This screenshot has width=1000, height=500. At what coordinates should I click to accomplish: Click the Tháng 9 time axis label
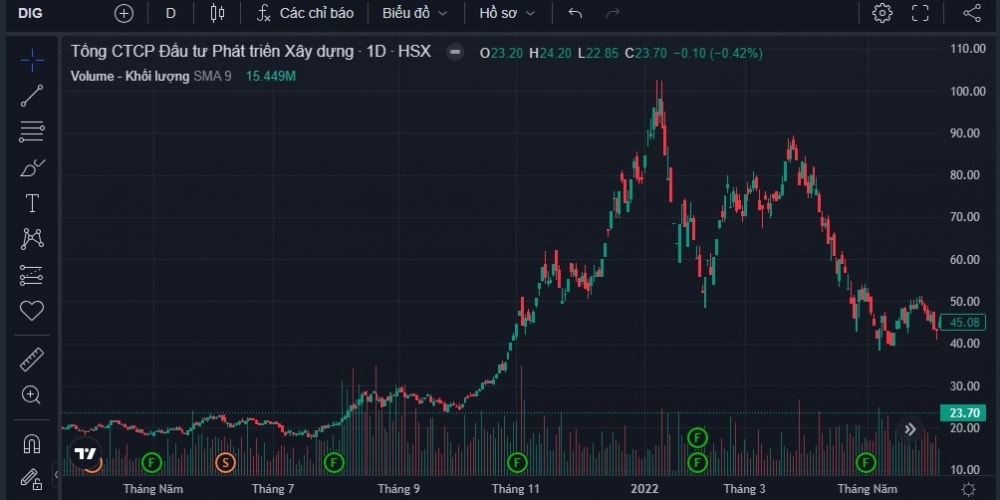[399, 489]
